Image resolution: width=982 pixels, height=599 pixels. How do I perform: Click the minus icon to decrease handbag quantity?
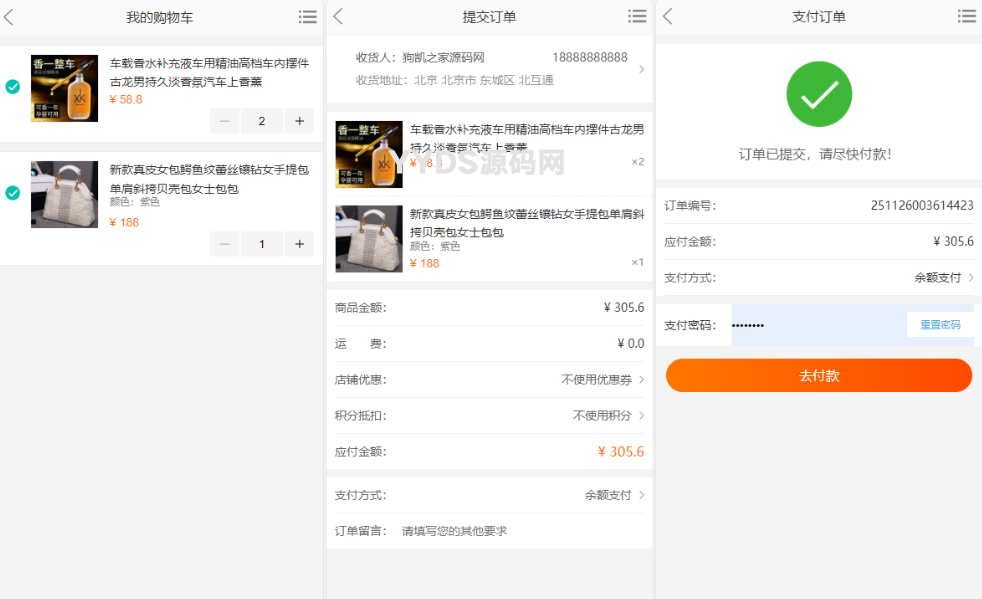(224, 243)
